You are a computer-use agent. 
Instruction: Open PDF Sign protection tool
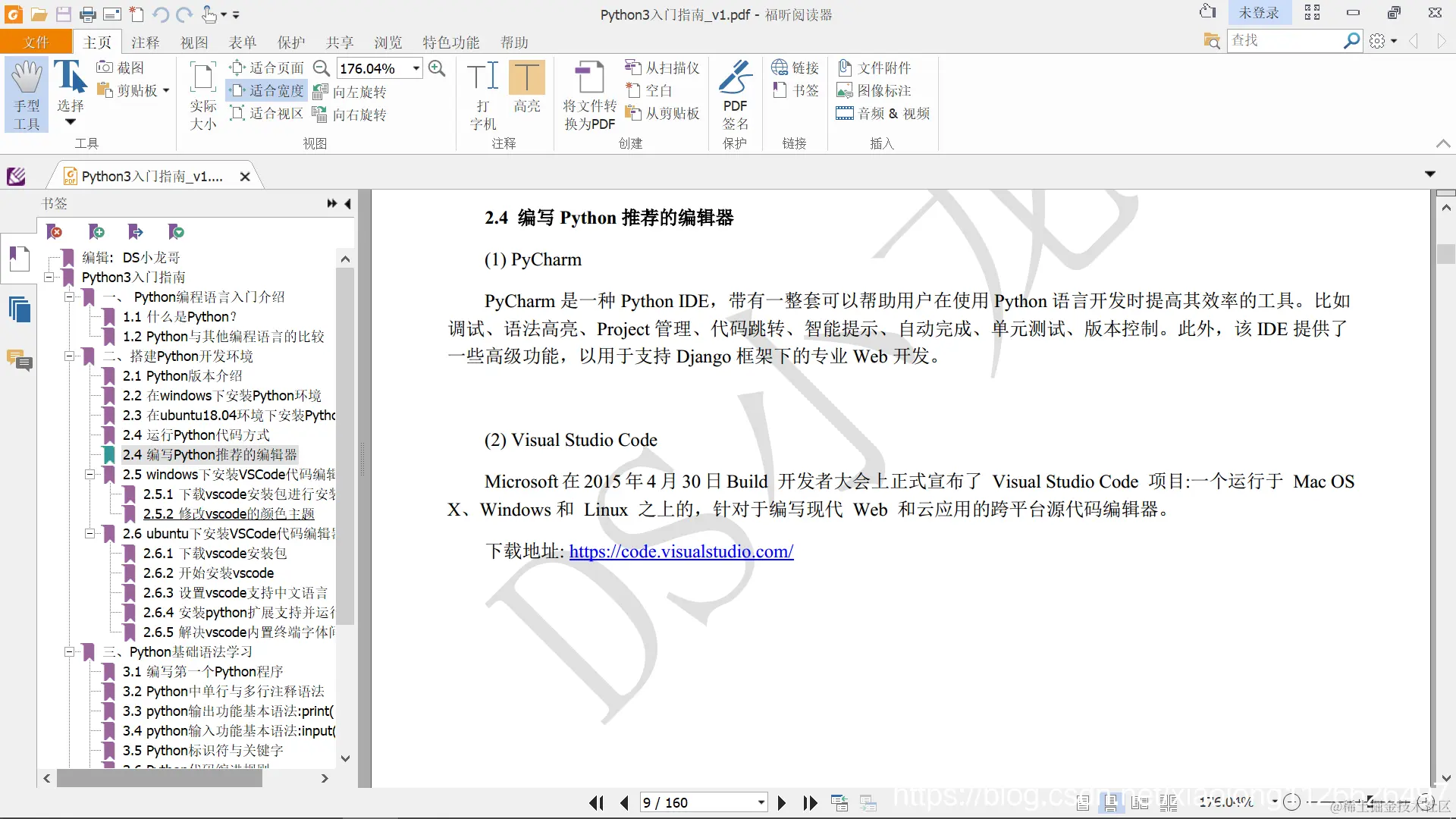(735, 95)
